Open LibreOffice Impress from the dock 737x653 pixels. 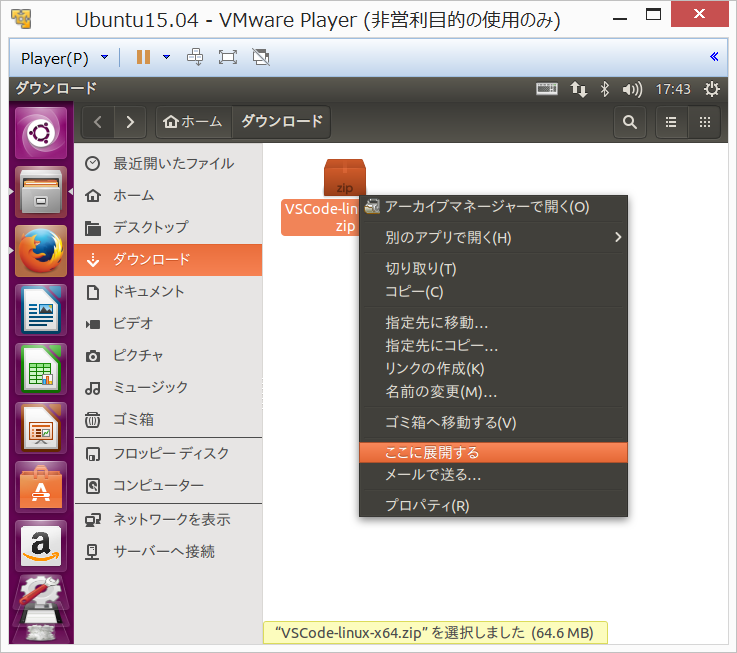click(41, 428)
